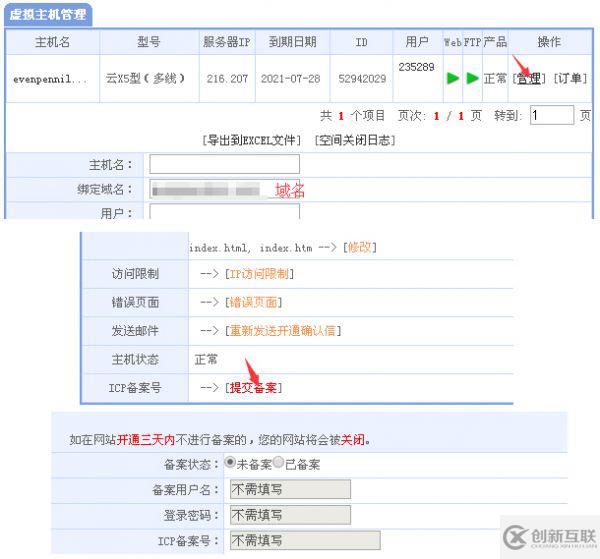Click 重新发送开通确认信 link
The width and height of the screenshot is (600, 559).
pyautogui.click(x=283, y=331)
